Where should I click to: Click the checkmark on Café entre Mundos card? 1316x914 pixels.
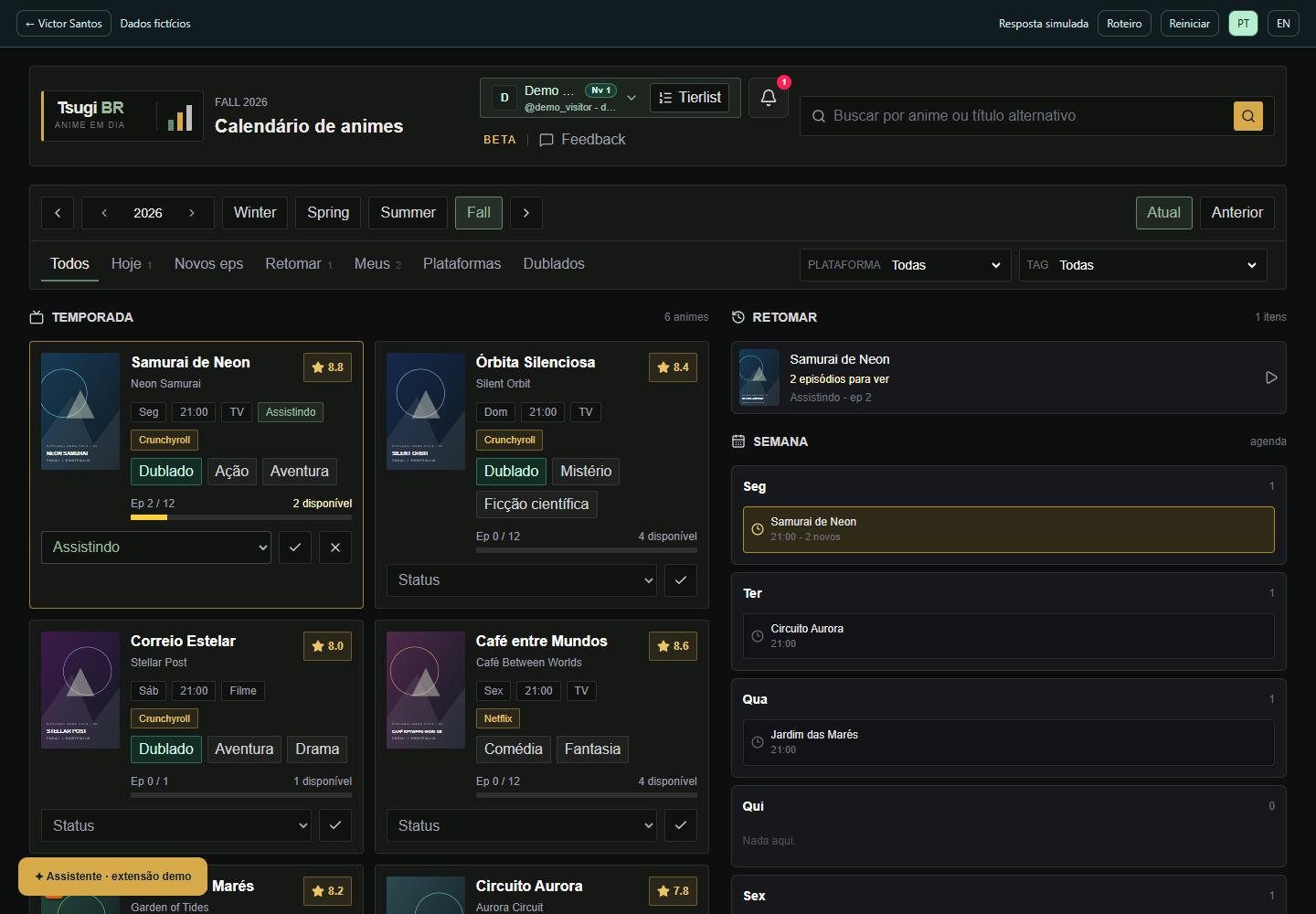tap(681, 825)
